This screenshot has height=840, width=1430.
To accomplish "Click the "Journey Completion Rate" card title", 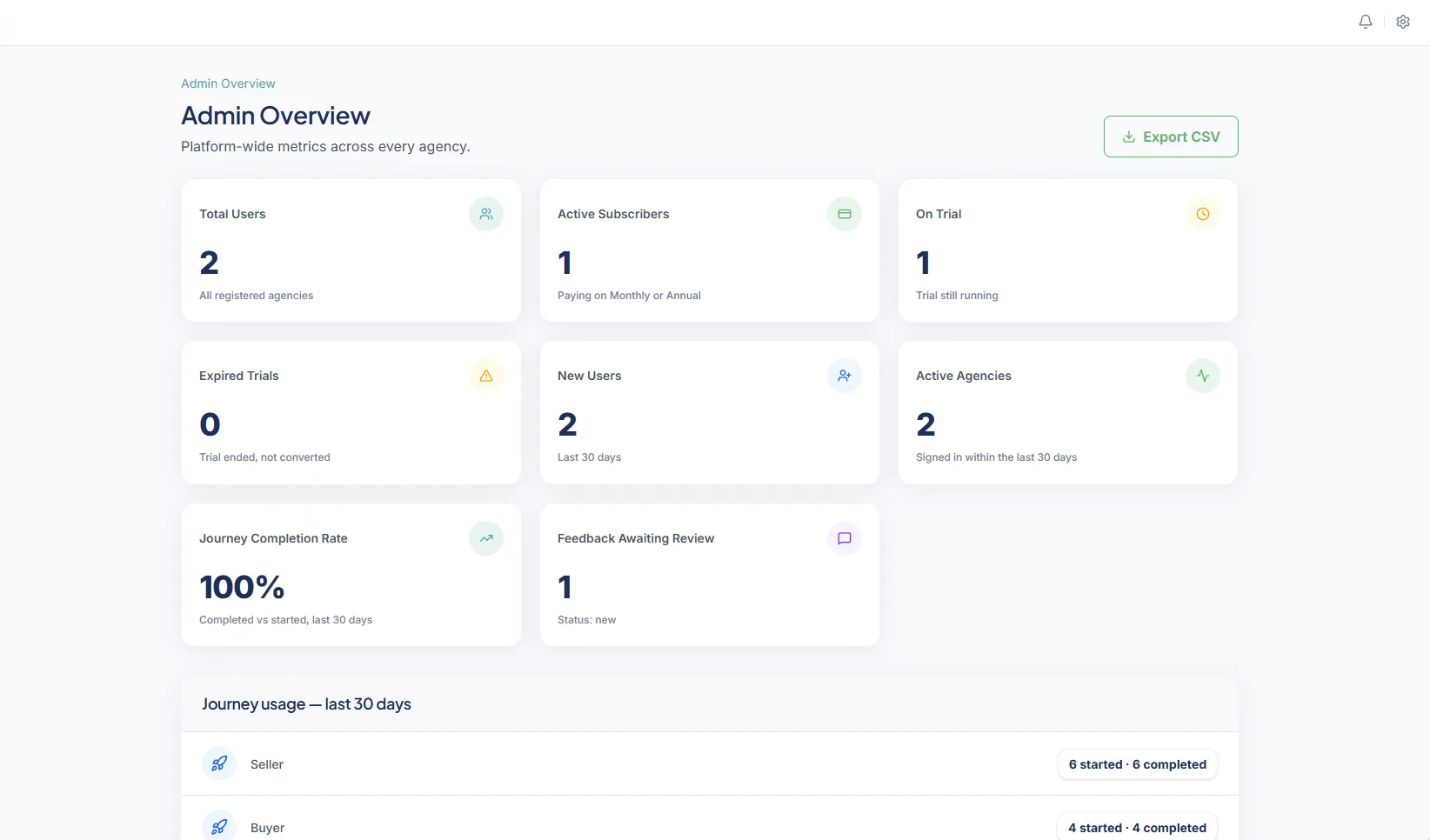I will click(273, 538).
